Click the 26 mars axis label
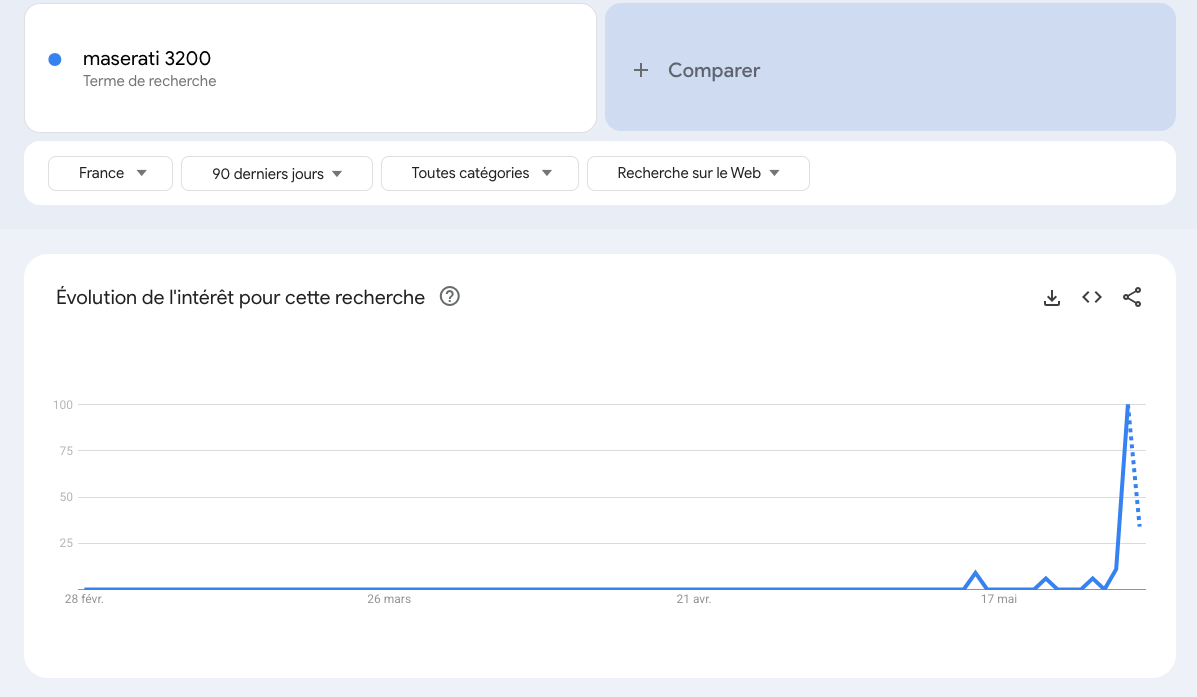Viewport: 1197px width, 697px height. pyautogui.click(x=389, y=599)
